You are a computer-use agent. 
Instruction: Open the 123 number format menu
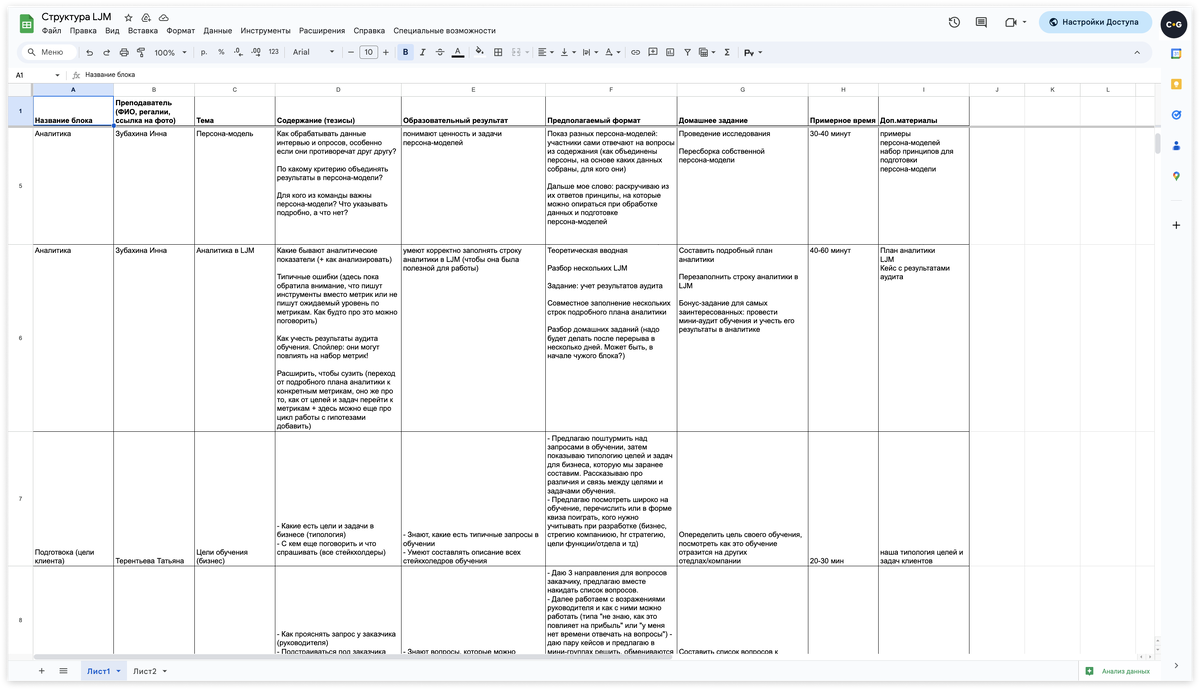tap(273, 52)
